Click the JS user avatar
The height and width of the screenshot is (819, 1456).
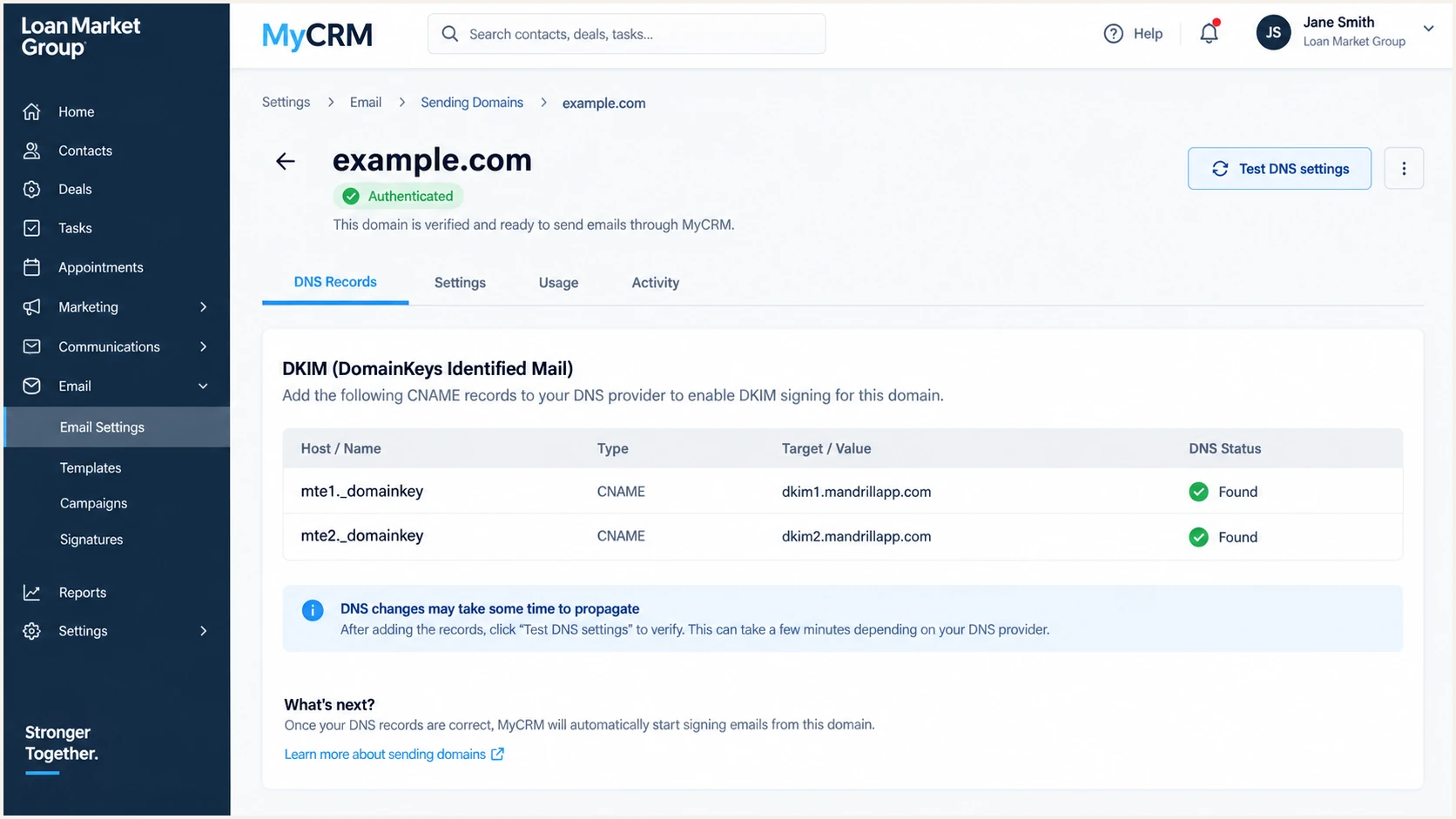1273,33
